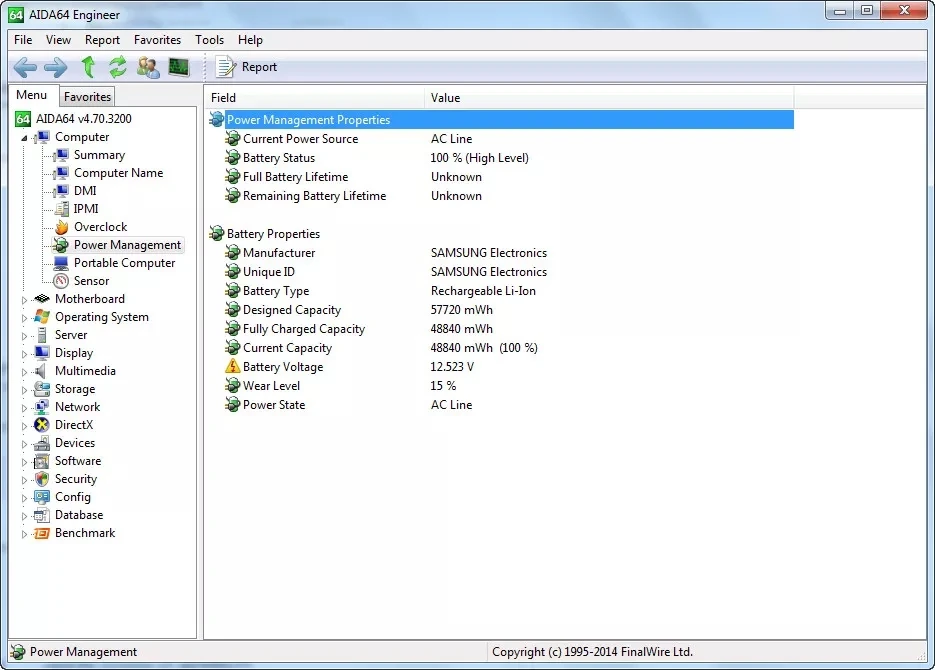The width and height of the screenshot is (935, 670).
Task: Expand the Server node arrow
Action: tap(24, 336)
